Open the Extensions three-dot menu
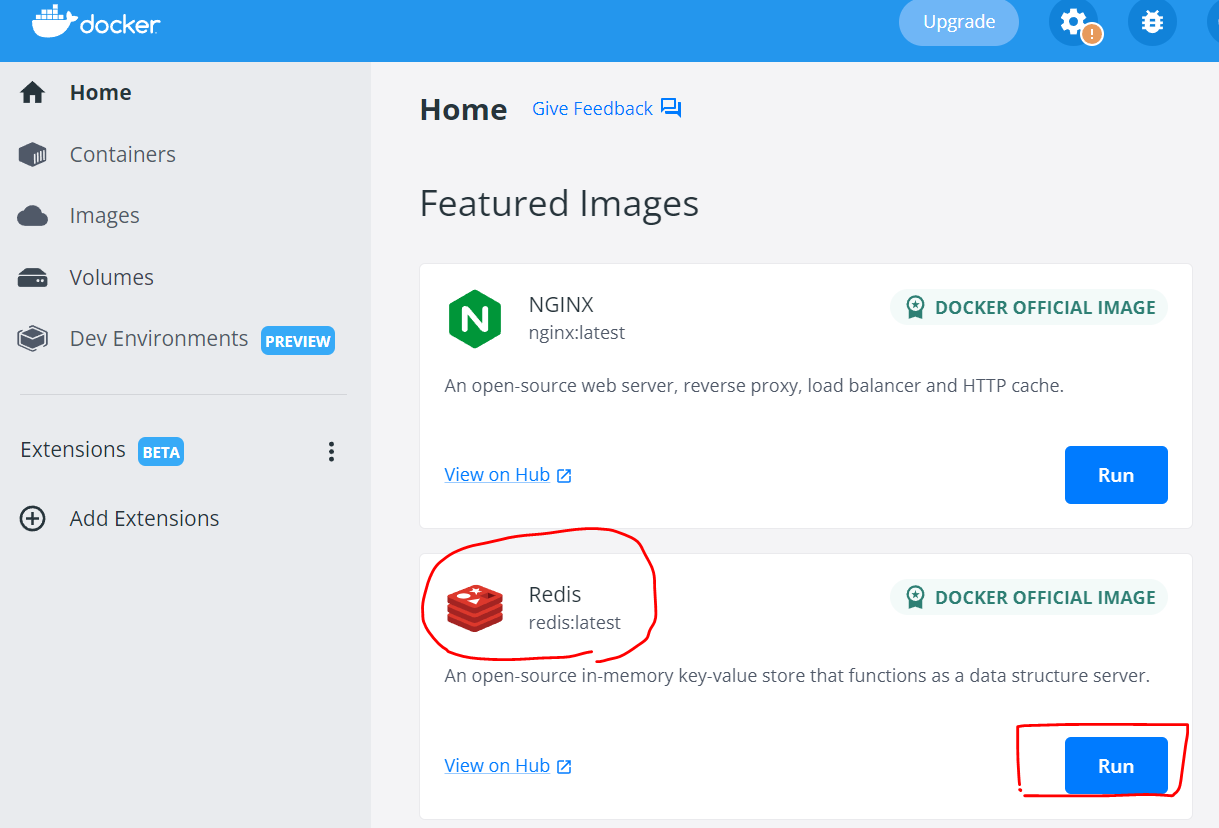The image size is (1219, 828). coord(332,452)
